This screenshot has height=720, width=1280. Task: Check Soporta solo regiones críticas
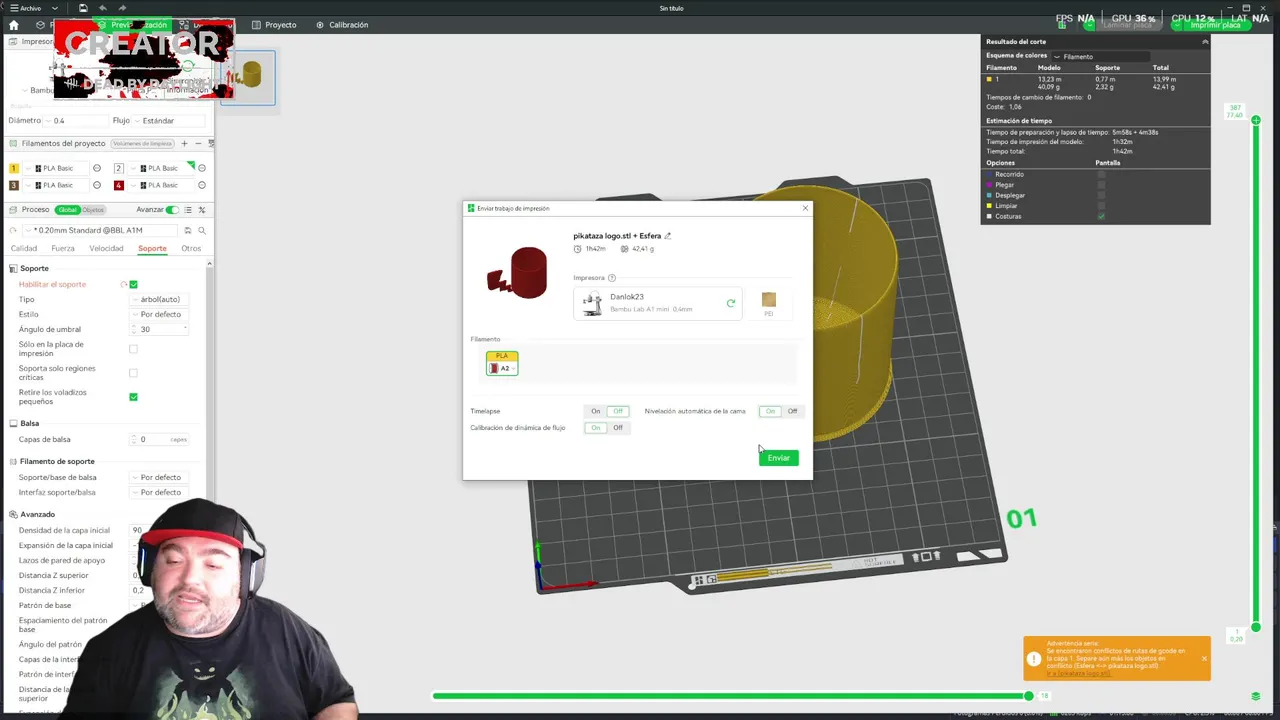pyautogui.click(x=133, y=373)
